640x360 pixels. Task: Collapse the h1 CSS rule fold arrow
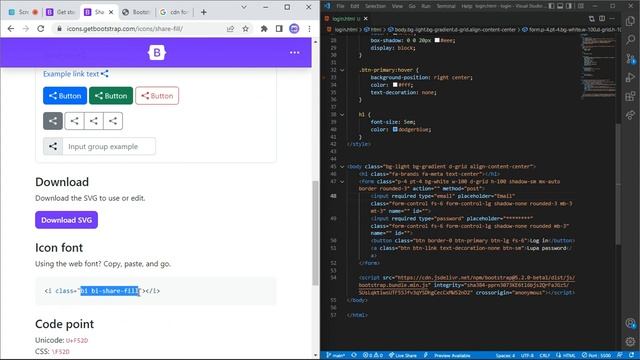pos(342,115)
